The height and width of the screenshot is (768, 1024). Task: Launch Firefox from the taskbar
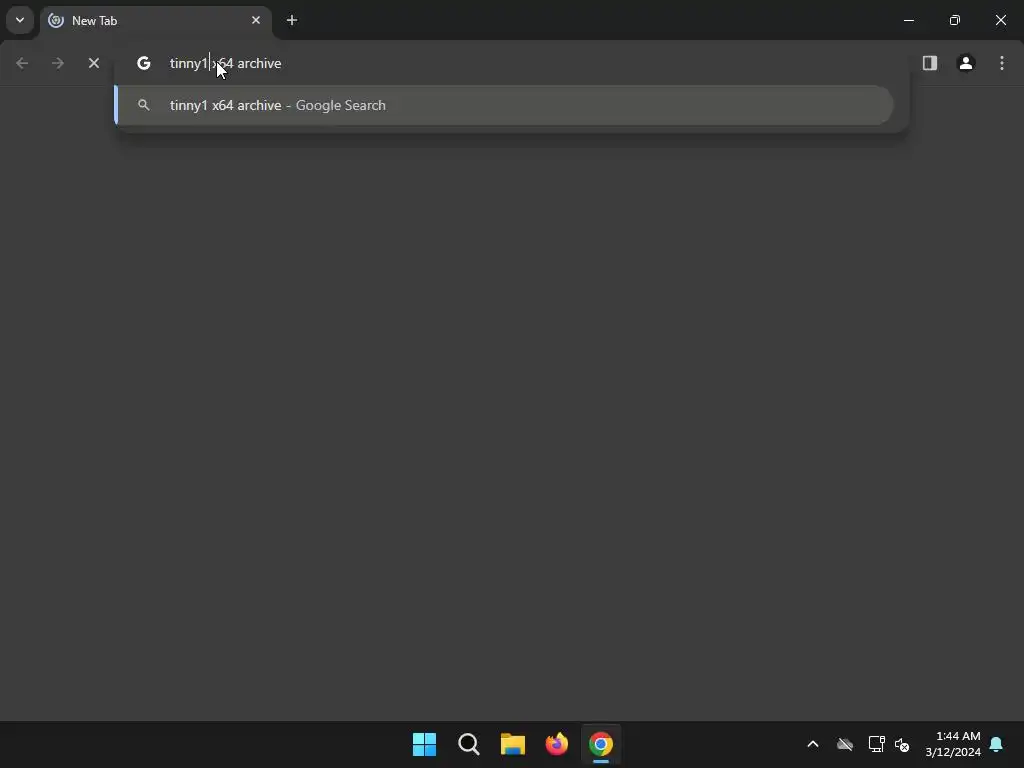pos(557,744)
